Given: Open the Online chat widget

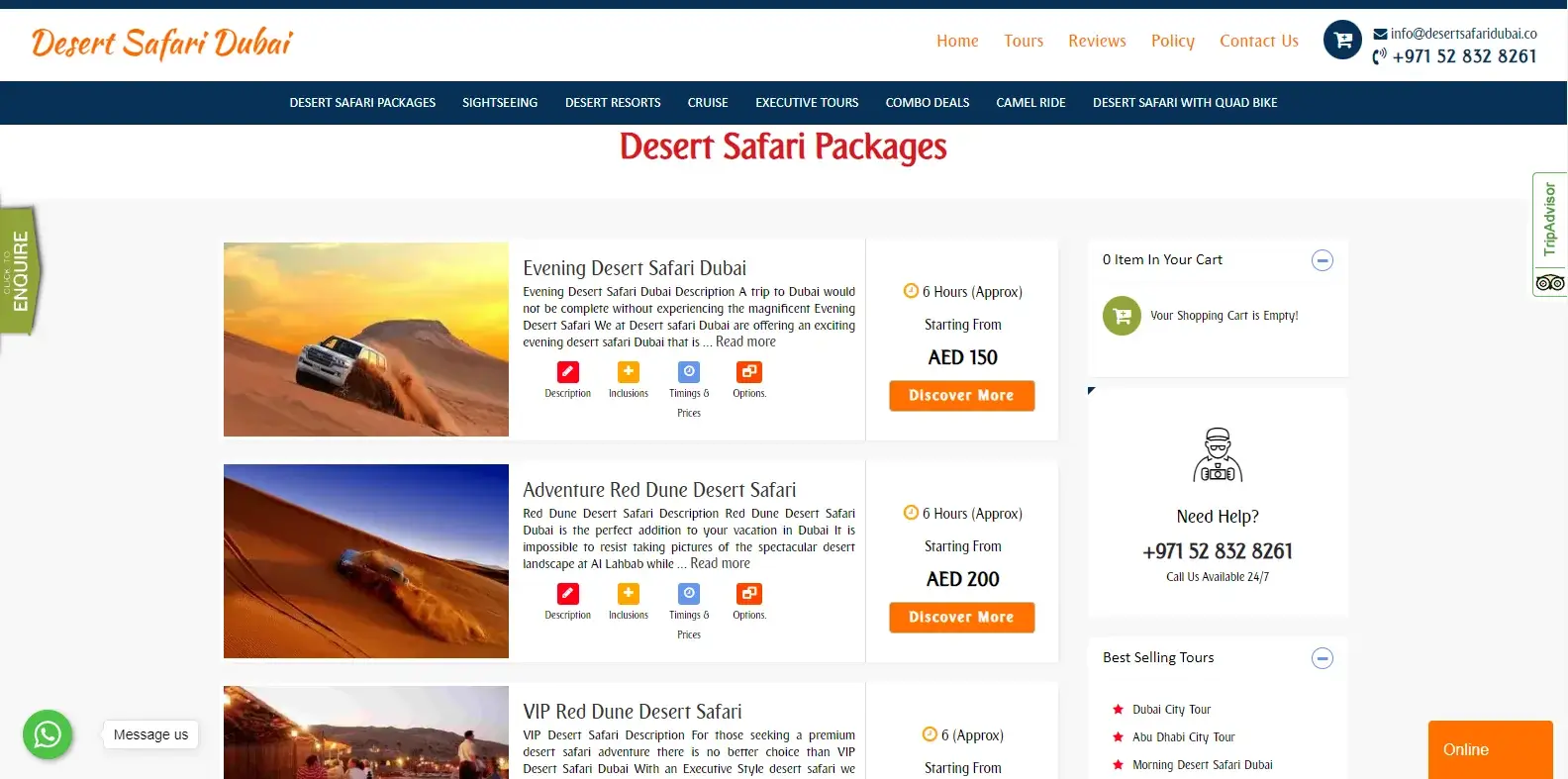Looking at the screenshot, I should coord(1490,749).
